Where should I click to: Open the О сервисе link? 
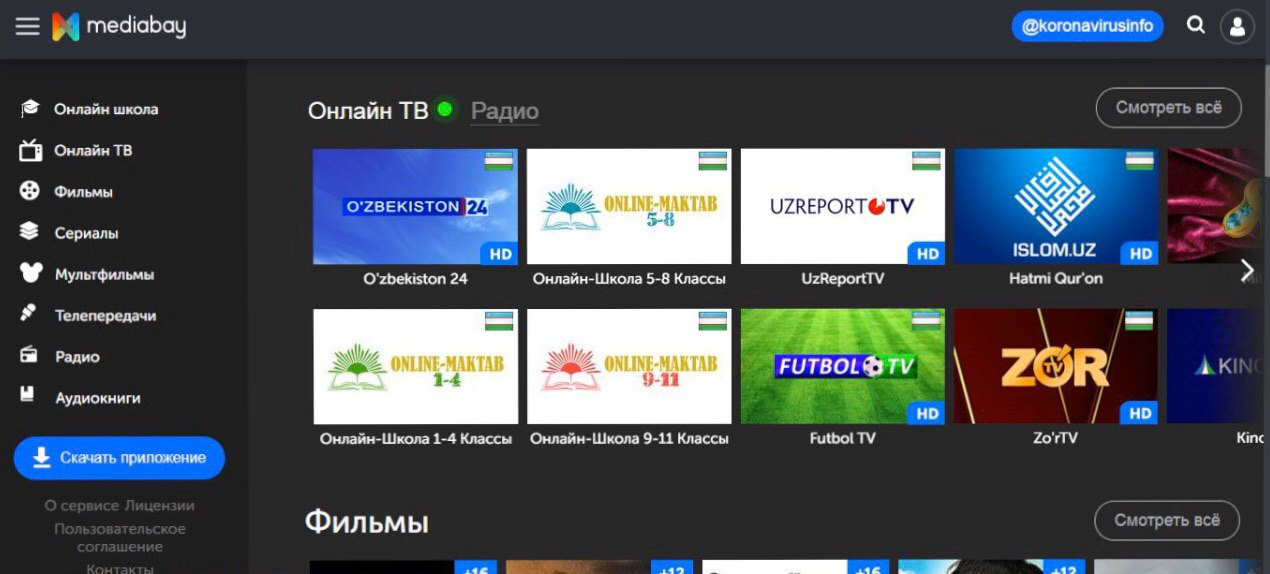(x=82, y=506)
